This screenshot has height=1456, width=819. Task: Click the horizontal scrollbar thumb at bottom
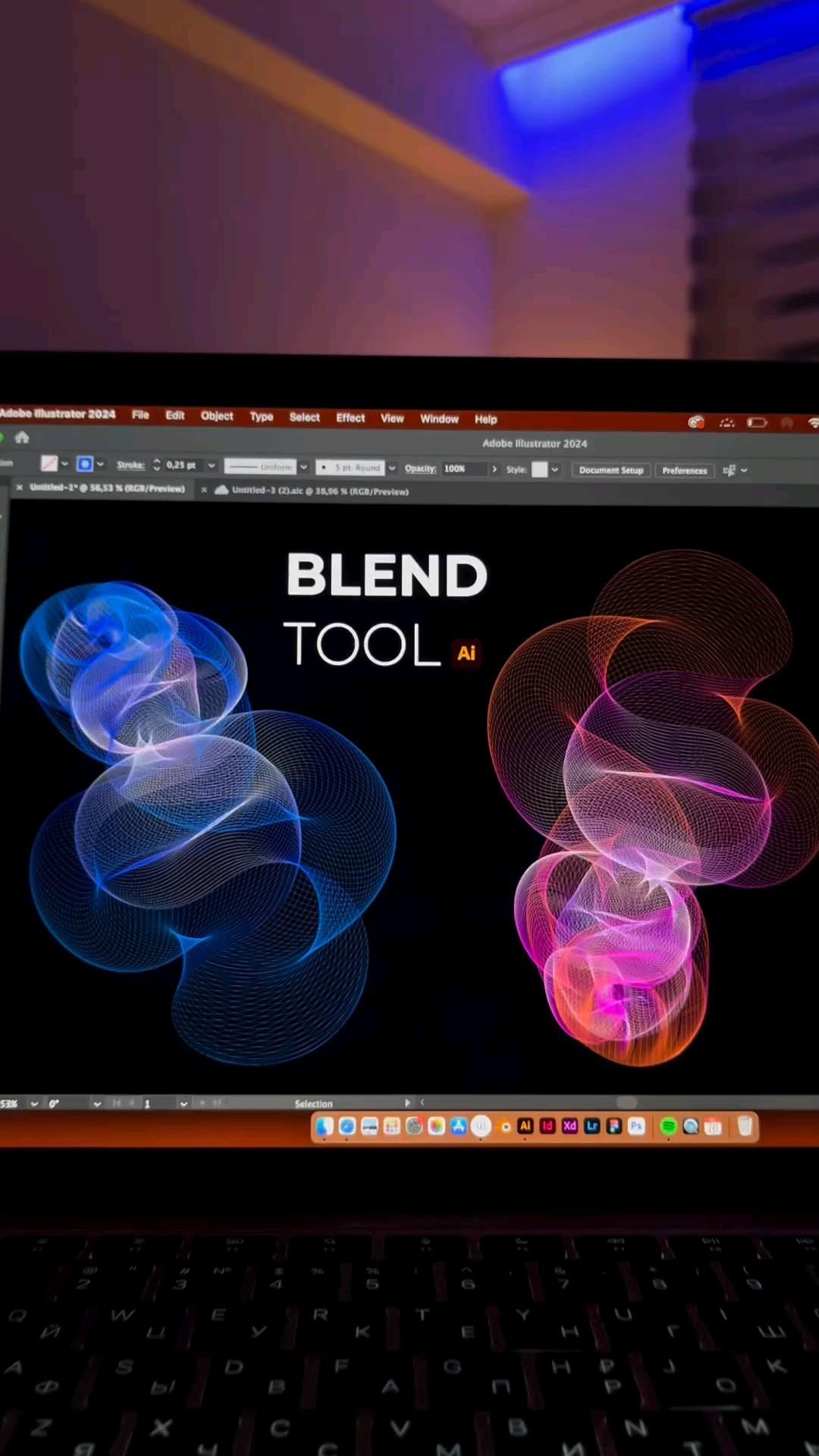tap(626, 1102)
